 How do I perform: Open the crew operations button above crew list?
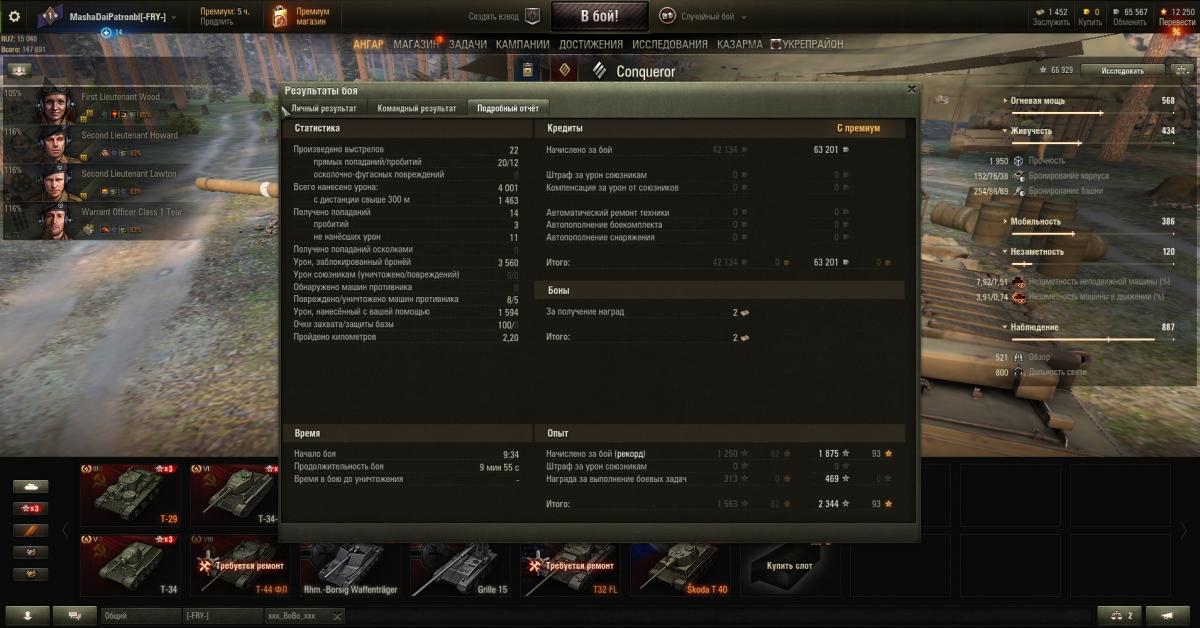pyautogui.click(x=21, y=71)
